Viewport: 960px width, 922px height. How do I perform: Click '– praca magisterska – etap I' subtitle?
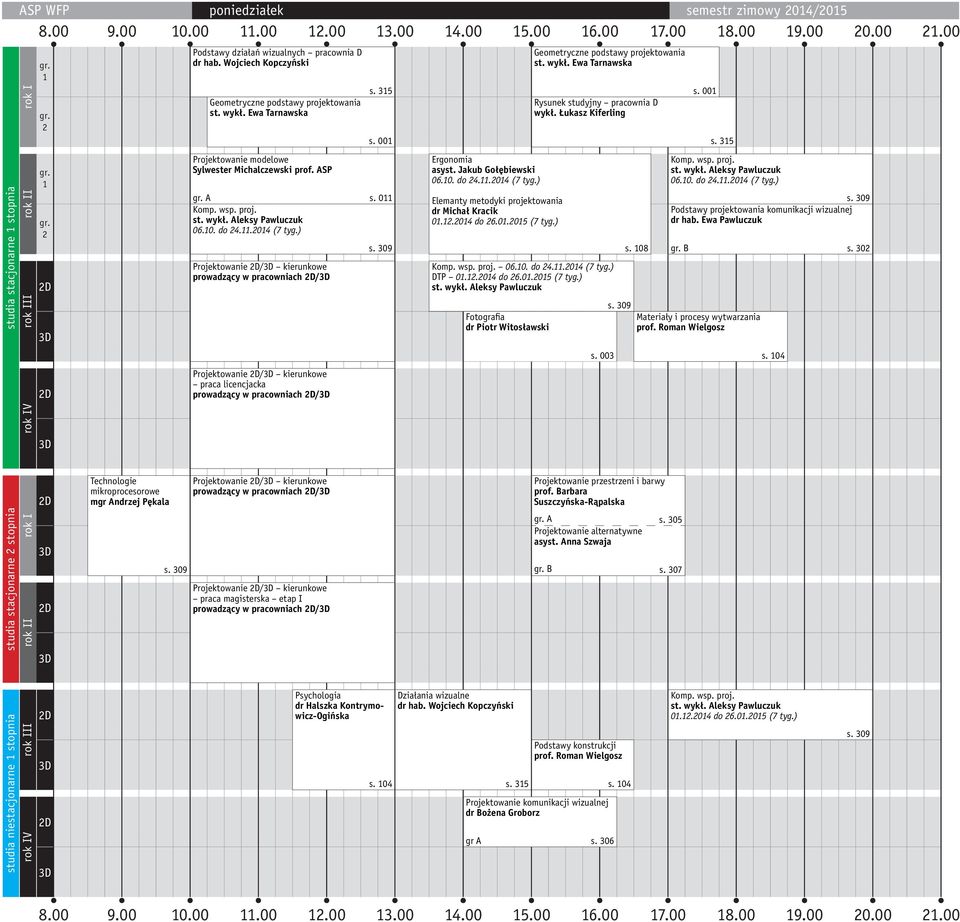click(247, 599)
